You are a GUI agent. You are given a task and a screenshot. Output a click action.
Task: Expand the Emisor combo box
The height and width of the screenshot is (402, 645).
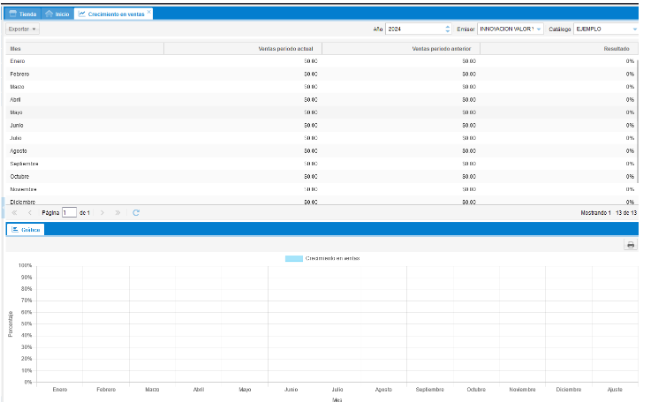point(538,29)
